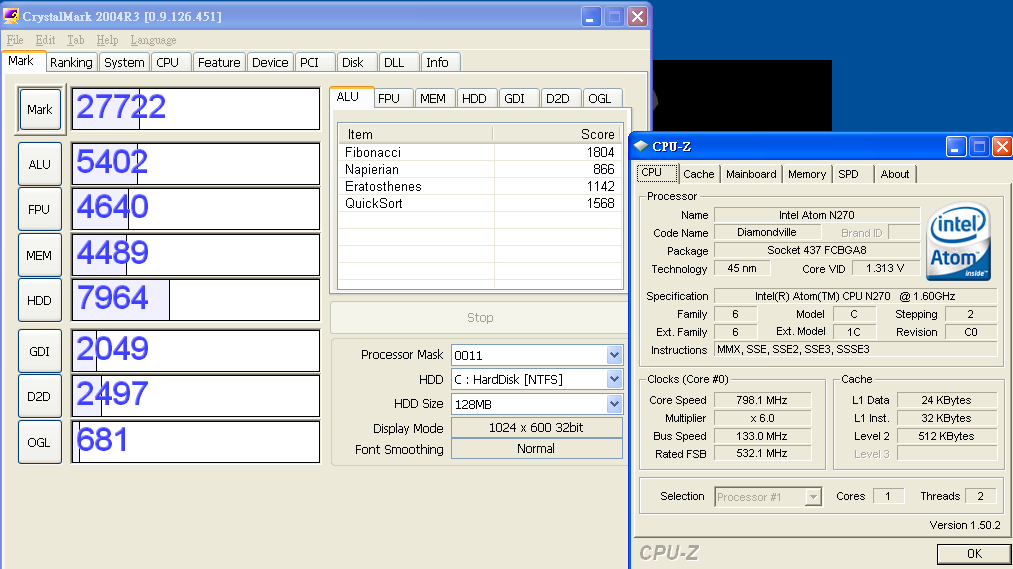
Task: Click the Intel Atom logo in CPU-Z
Action: click(959, 242)
